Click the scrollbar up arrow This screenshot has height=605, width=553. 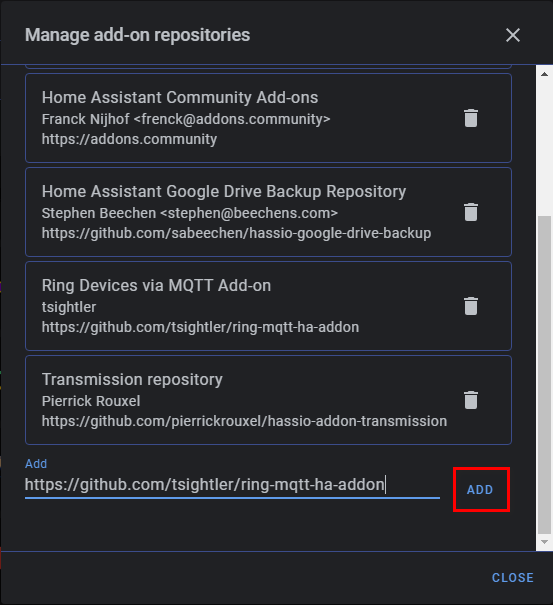pyautogui.click(x=545, y=74)
